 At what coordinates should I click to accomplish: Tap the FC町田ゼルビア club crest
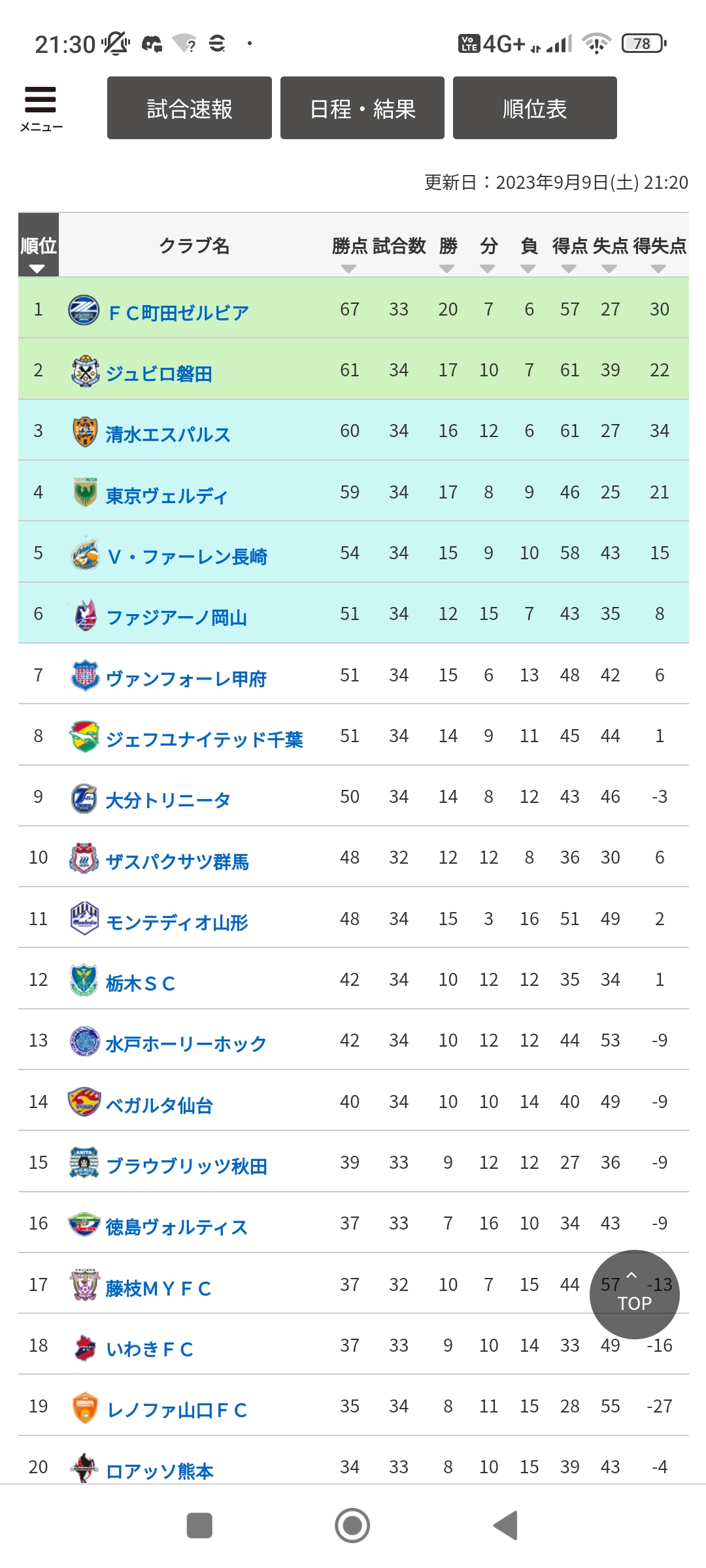click(84, 310)
